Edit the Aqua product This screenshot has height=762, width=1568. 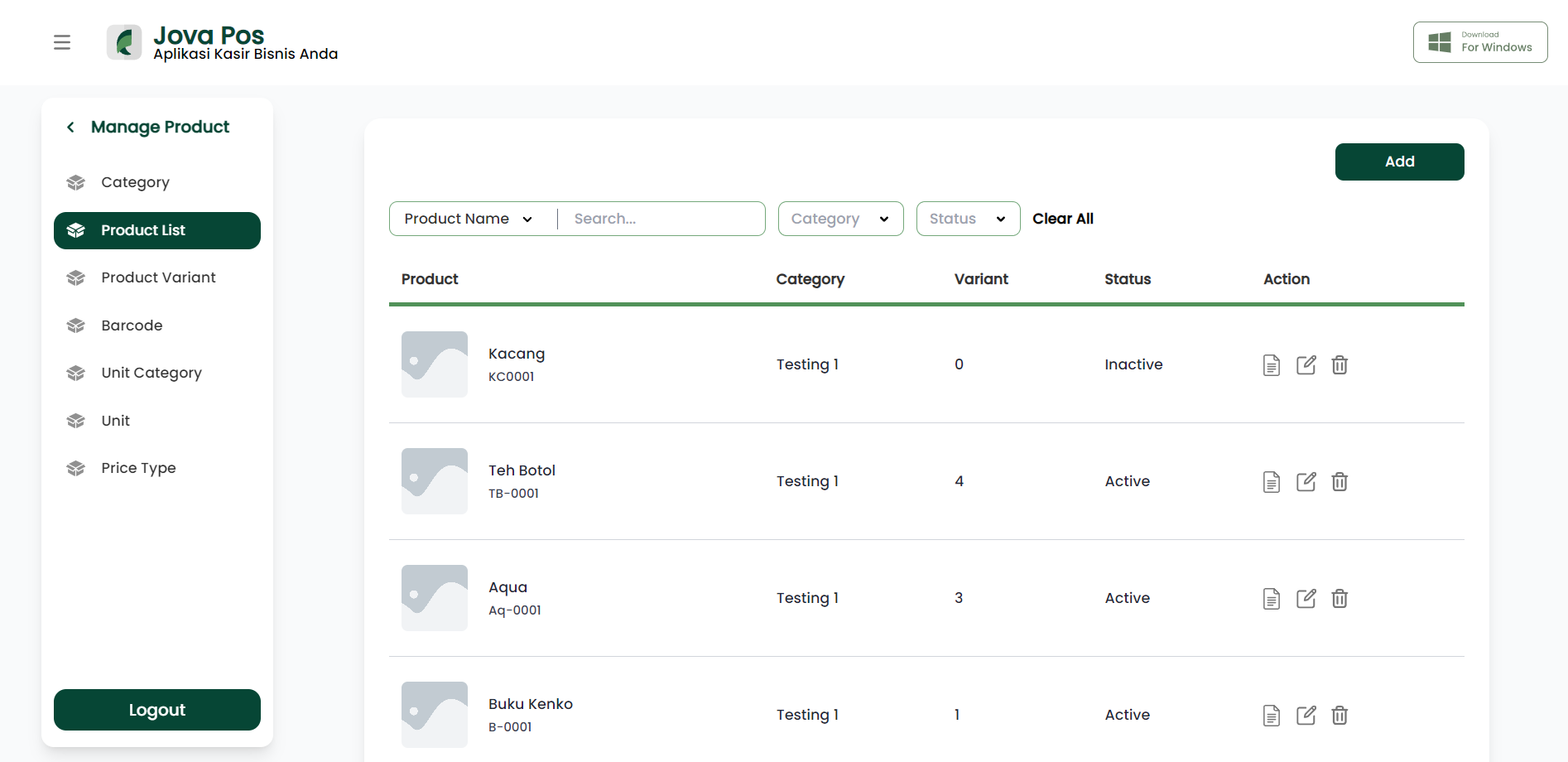tap(1306, 598)
